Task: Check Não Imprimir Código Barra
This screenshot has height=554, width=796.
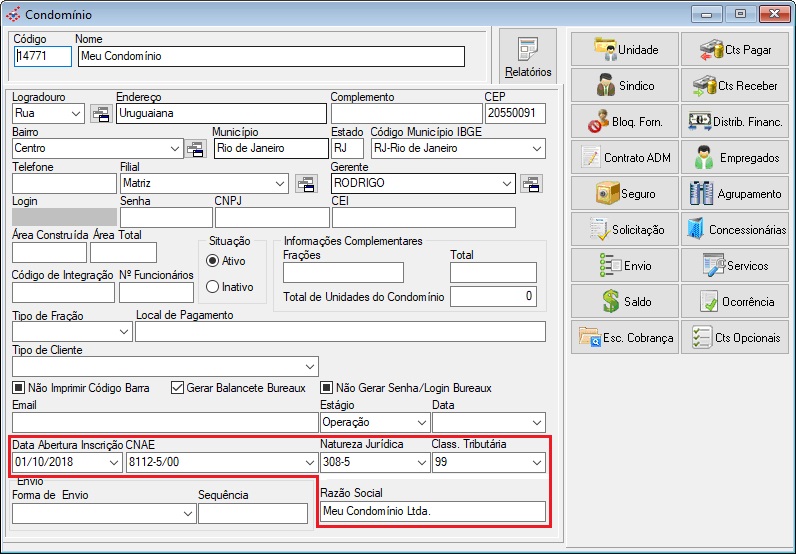Action: pos(18,388)
